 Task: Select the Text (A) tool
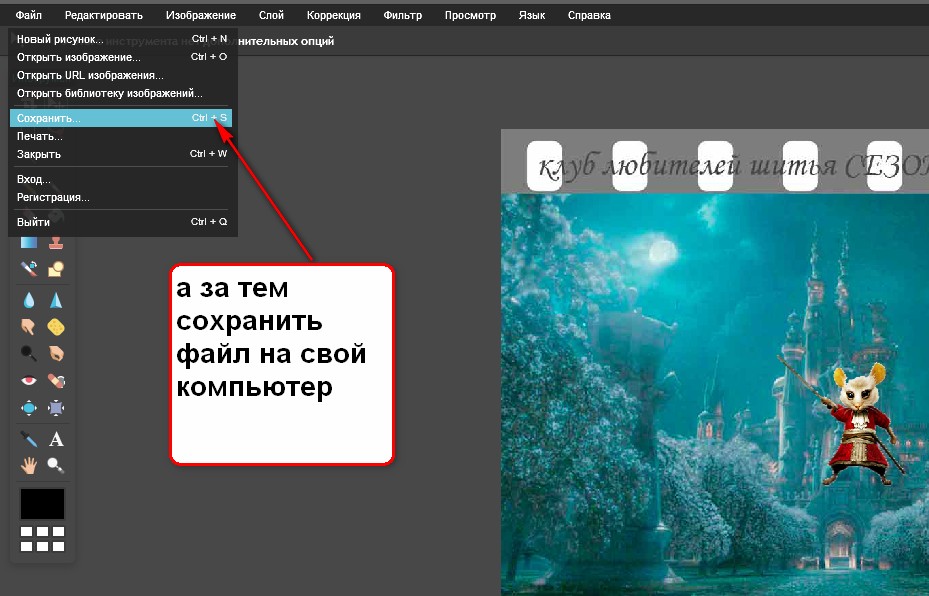pyautogui.click(x=56, y=439)
